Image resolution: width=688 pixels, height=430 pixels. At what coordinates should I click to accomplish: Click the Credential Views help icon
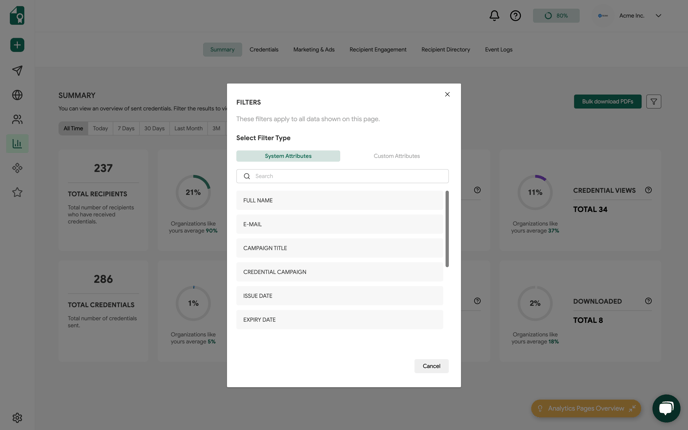[x=648, y=190]
